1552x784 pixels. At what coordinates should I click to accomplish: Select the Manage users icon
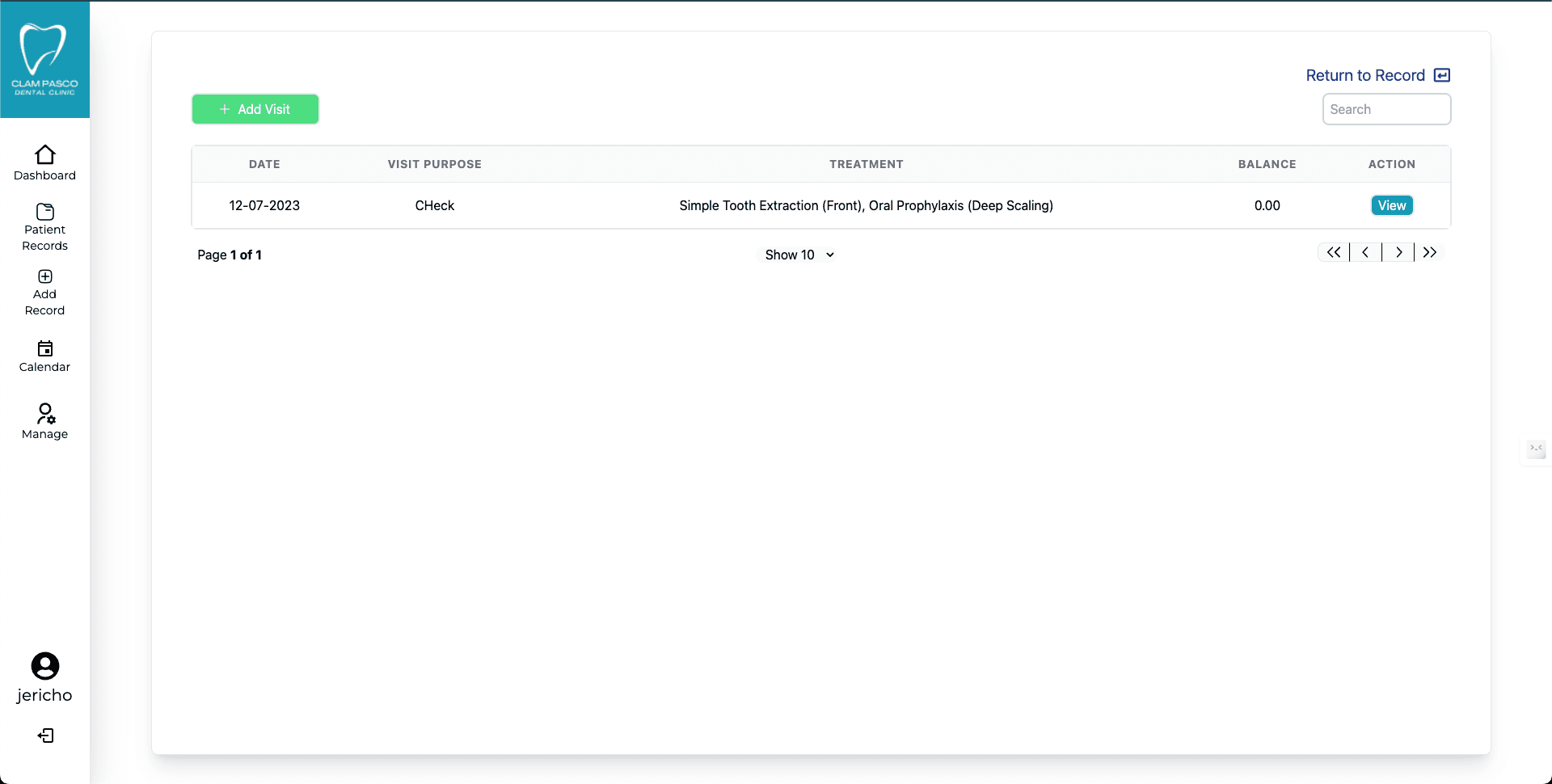(44, 415)
